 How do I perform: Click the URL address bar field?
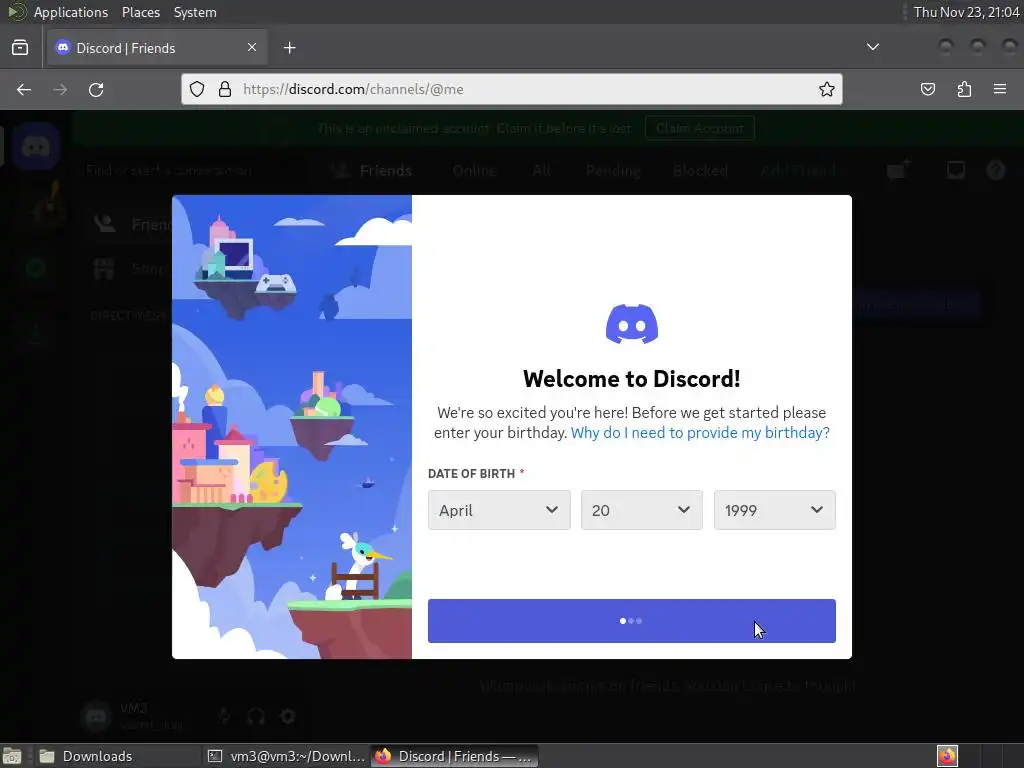511,89
